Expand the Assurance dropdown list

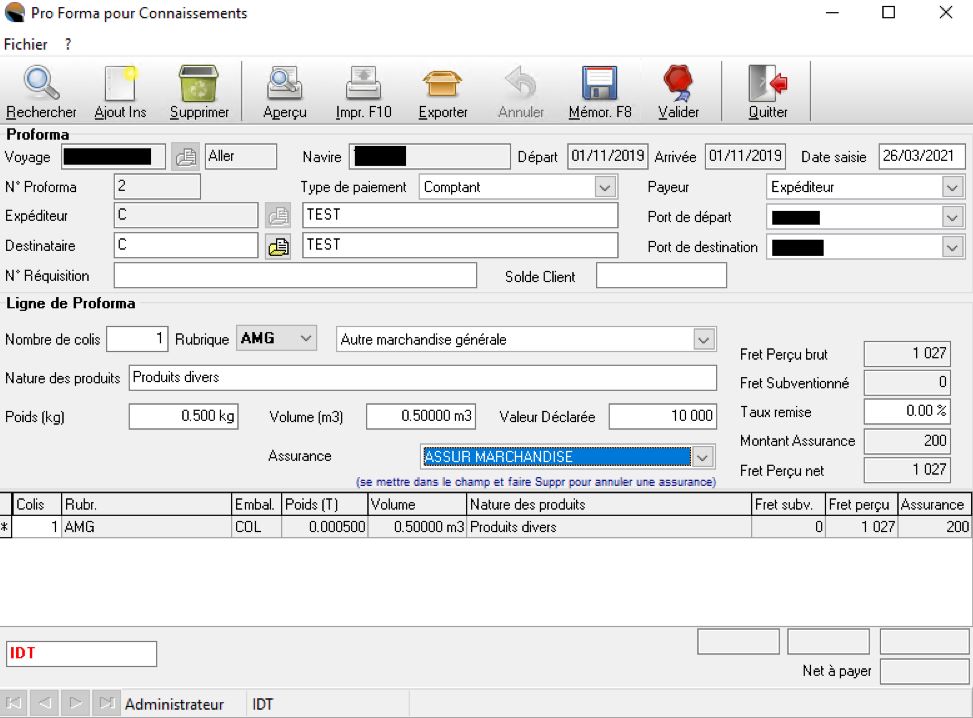pyautogui.click(x=703, y=457)
